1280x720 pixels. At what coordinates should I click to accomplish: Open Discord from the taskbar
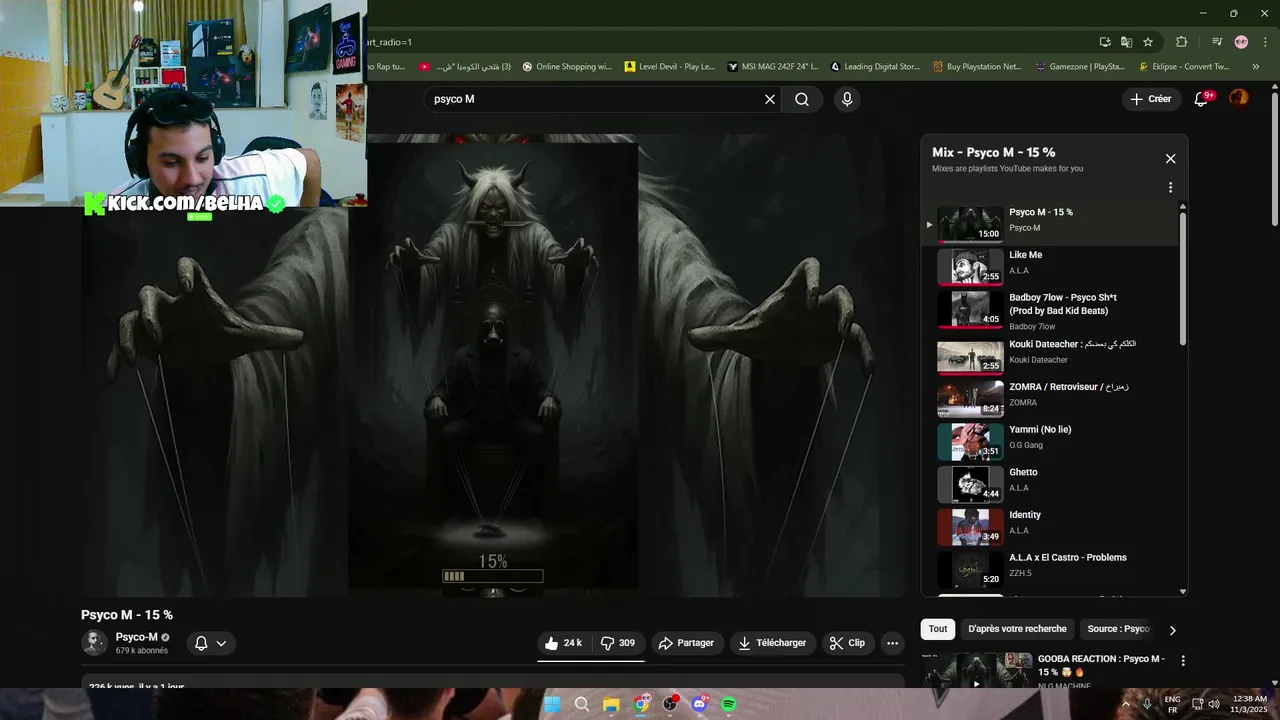click(x=699, y=704)
